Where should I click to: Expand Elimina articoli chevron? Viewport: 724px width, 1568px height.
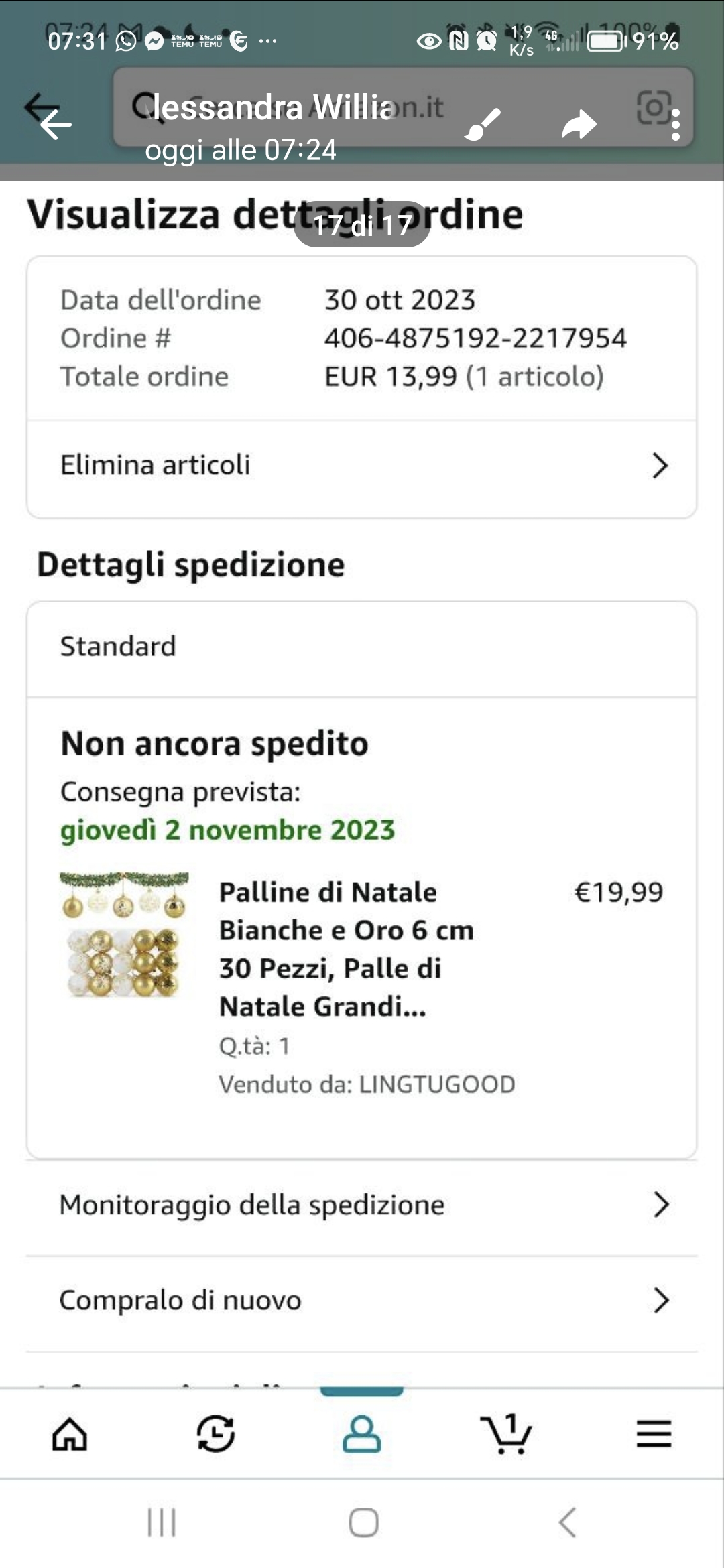point(660,466)
